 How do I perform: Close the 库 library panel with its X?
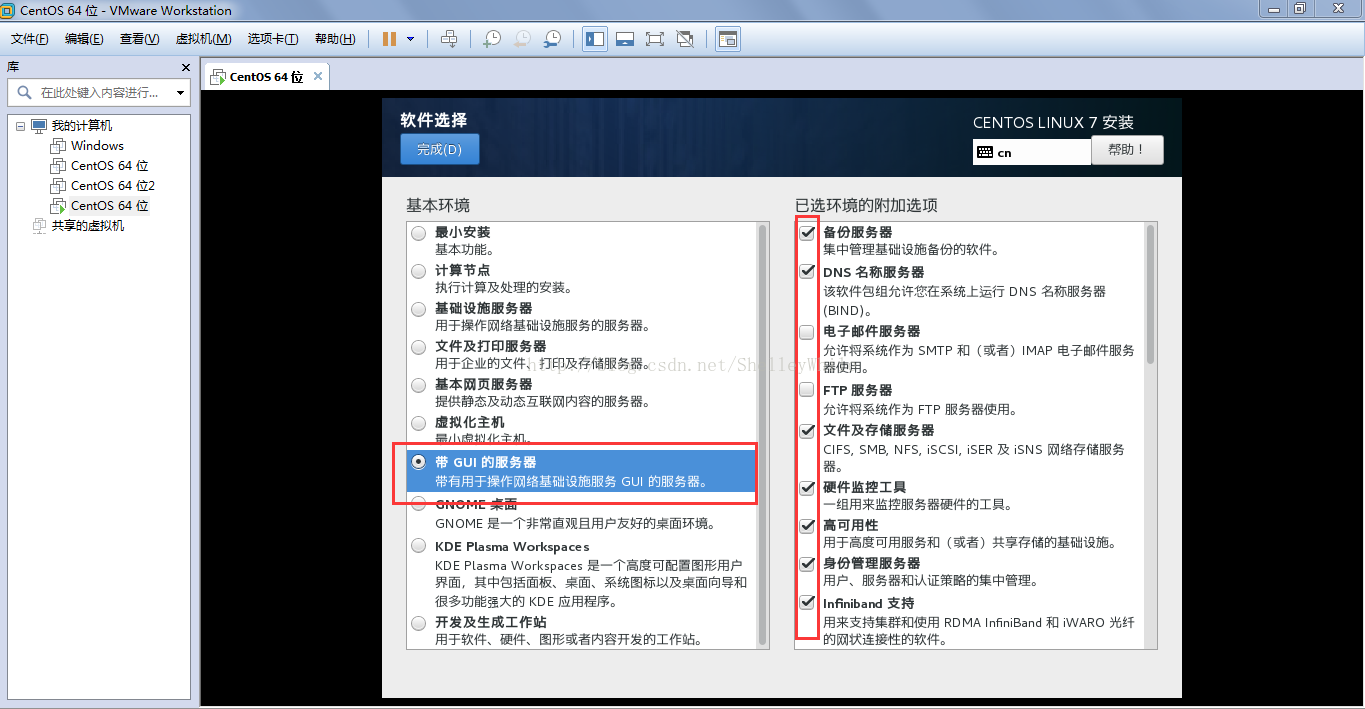pyautogui.click(x=185, y=67)
